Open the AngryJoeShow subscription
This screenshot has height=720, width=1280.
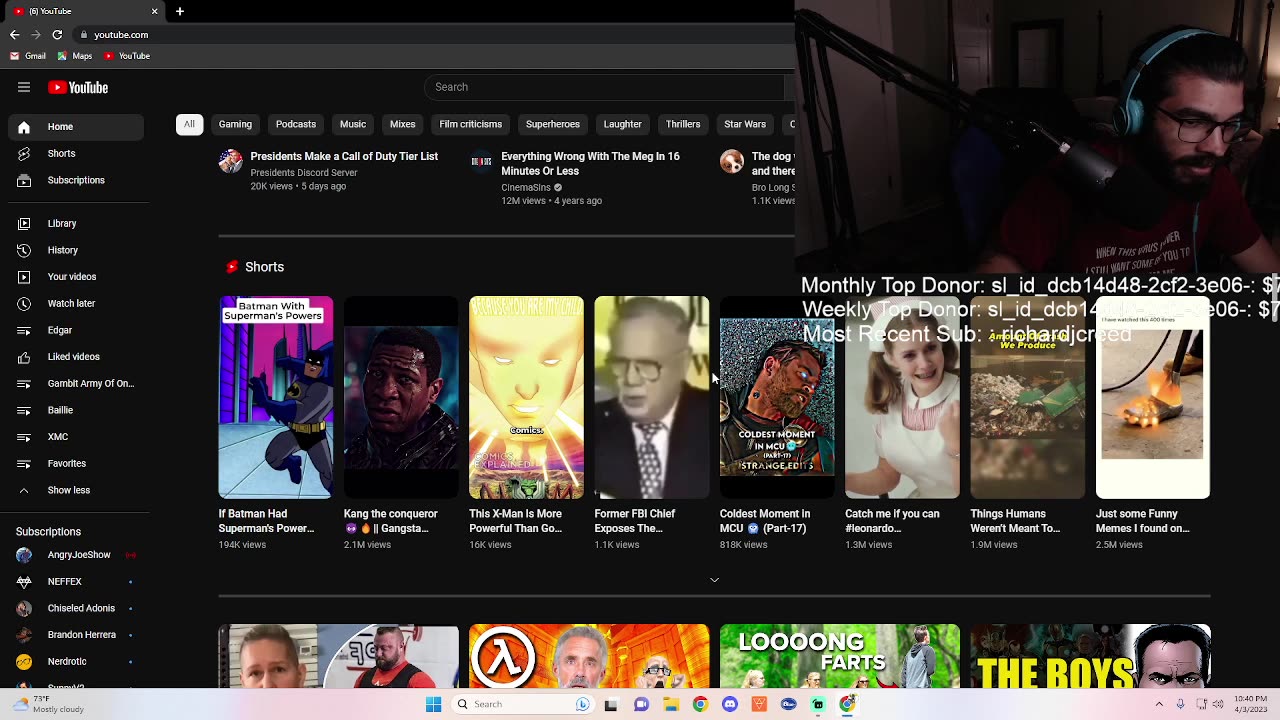75,555
